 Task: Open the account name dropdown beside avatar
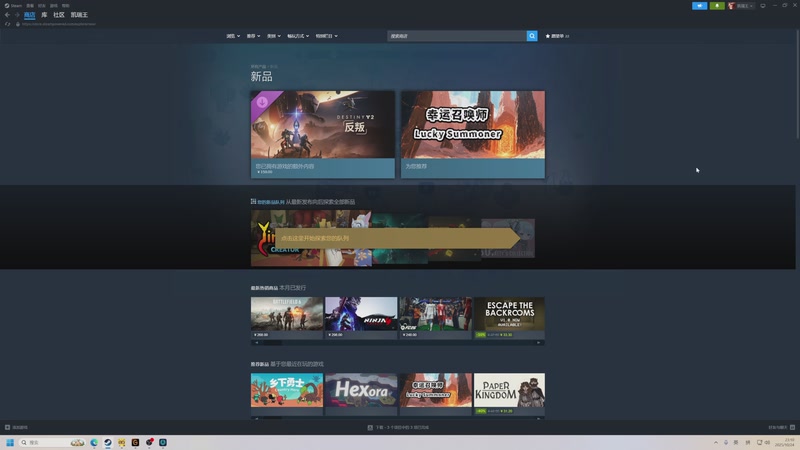[744, 6]
